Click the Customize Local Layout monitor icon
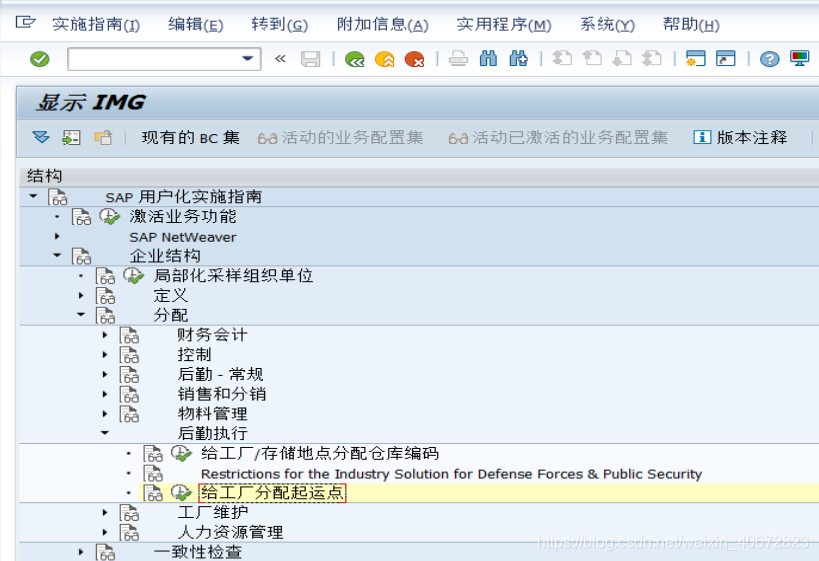This screenshot has height=561, width=819. tap(799, 59)
